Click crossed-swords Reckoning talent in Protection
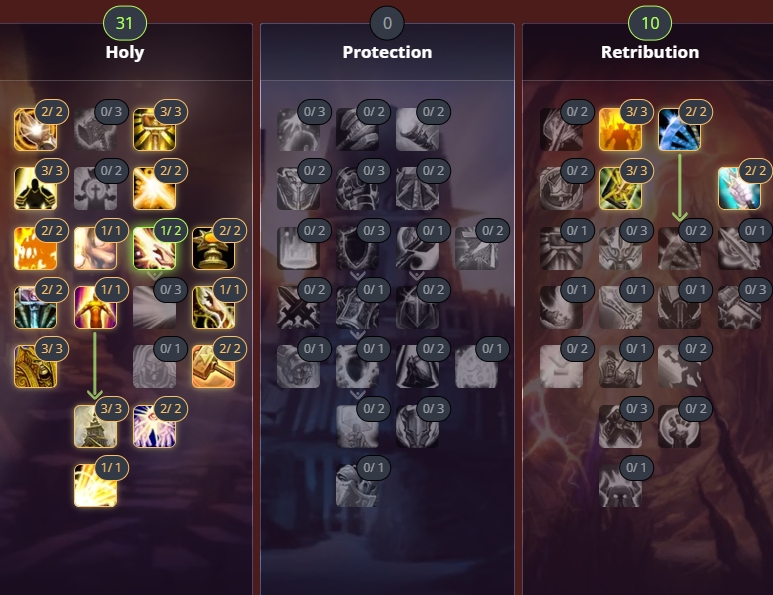 click(x=298, y=308)
